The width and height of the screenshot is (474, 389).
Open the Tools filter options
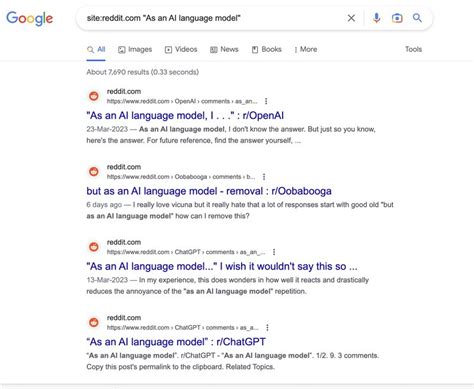[413, 49]
